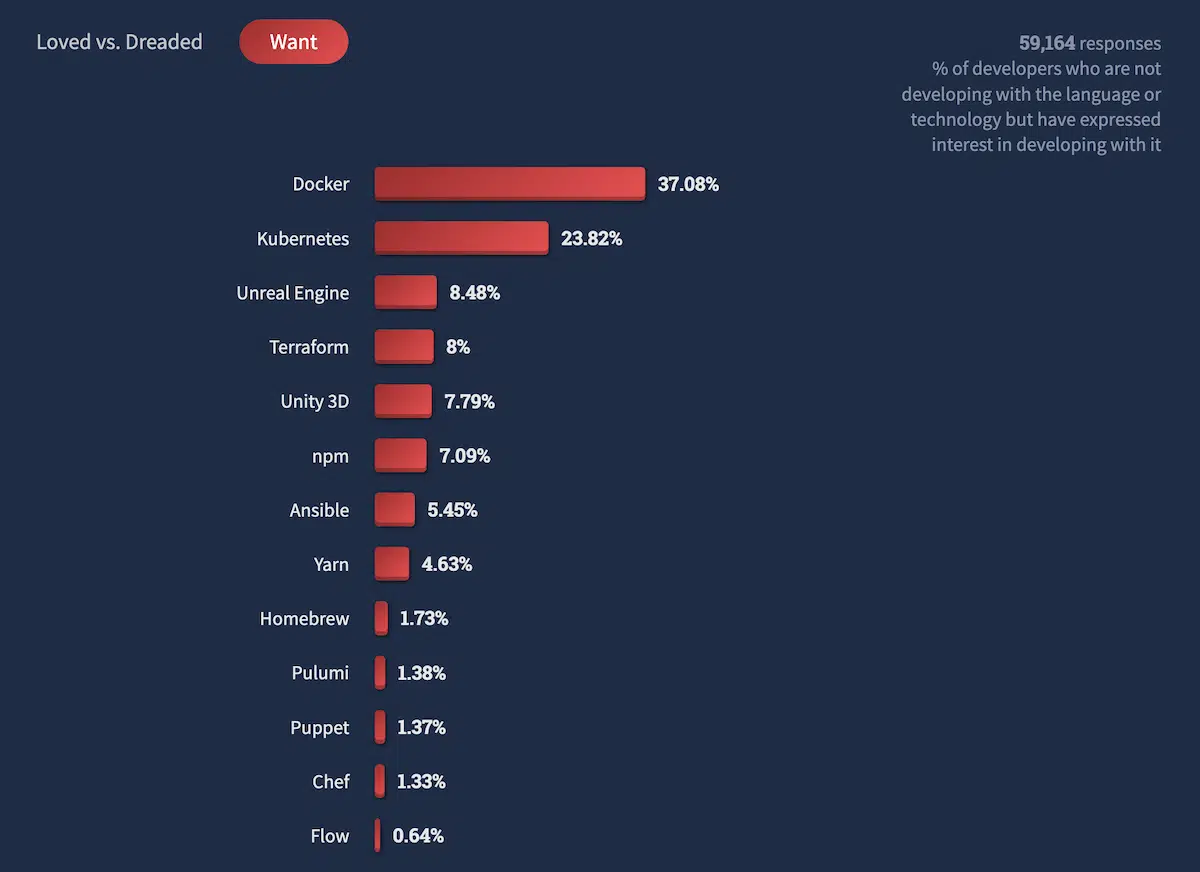Click the Terraform bar
This screenshot has width=1200, height=872.
(403, 346)
